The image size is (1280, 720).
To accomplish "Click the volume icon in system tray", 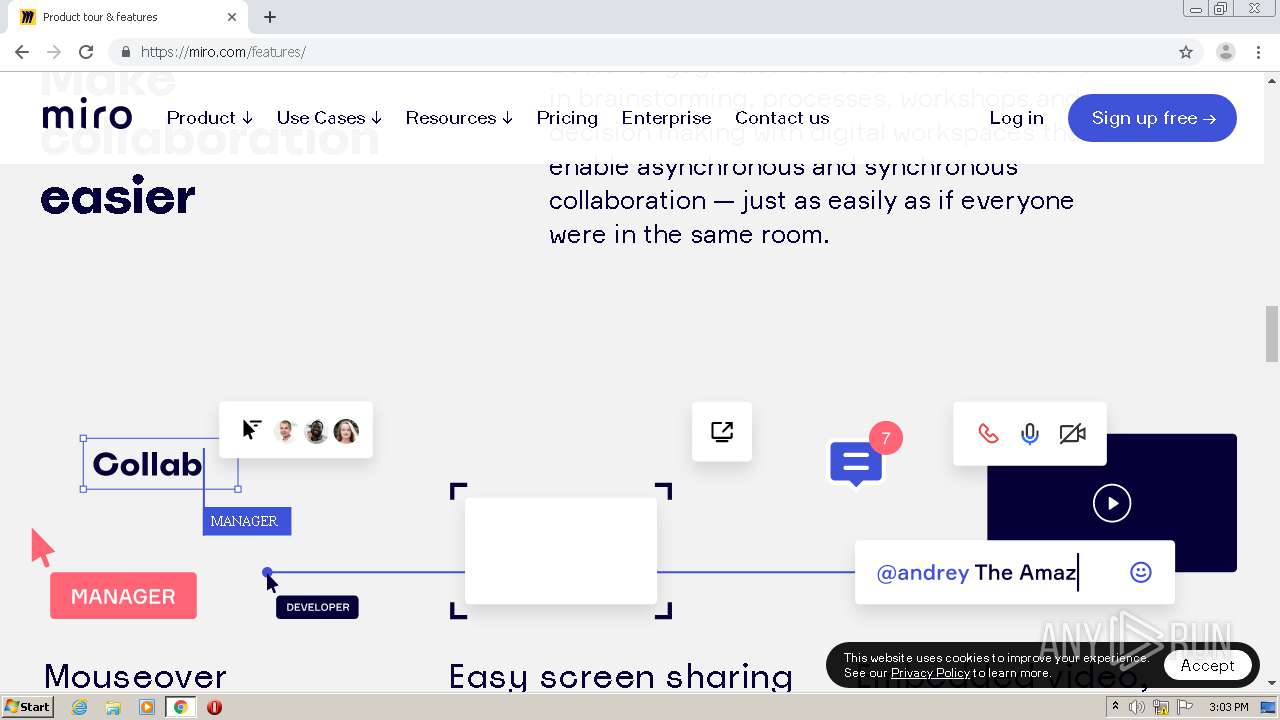I will 1137,707.
